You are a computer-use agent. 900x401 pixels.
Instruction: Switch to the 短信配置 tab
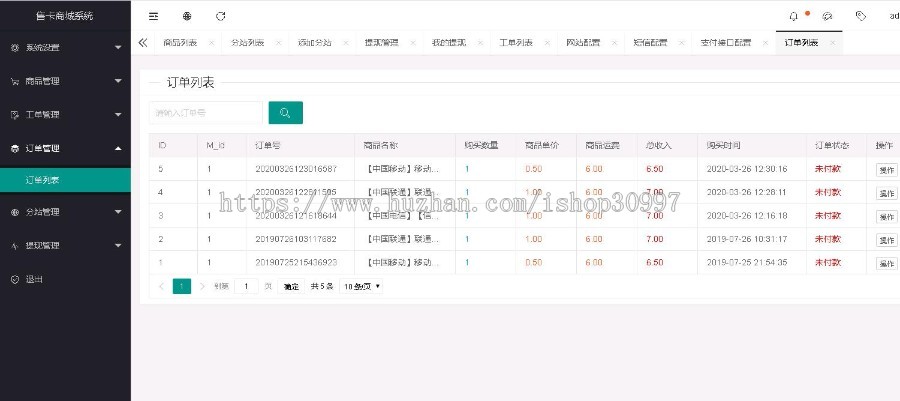click(650, 43)
